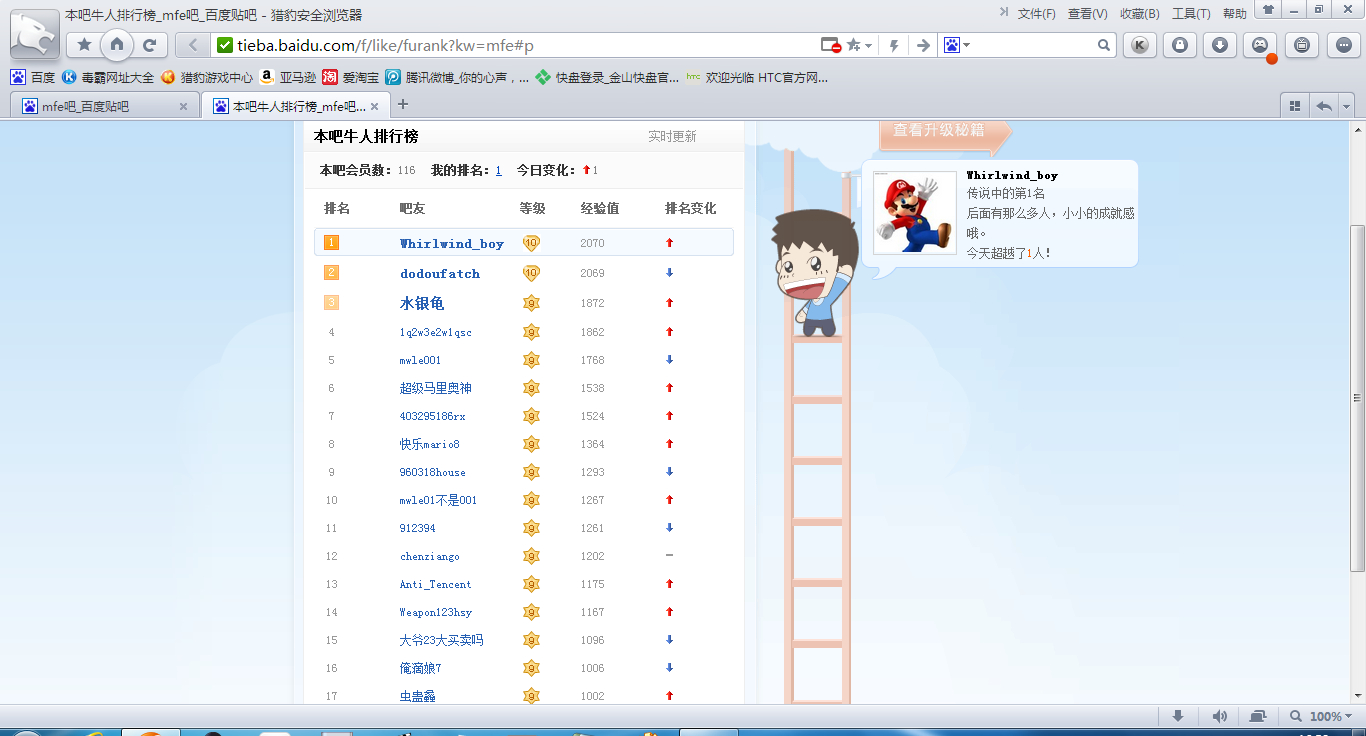Click the lightning speed mode icon

pyautogui.click(x=894, y=45)
